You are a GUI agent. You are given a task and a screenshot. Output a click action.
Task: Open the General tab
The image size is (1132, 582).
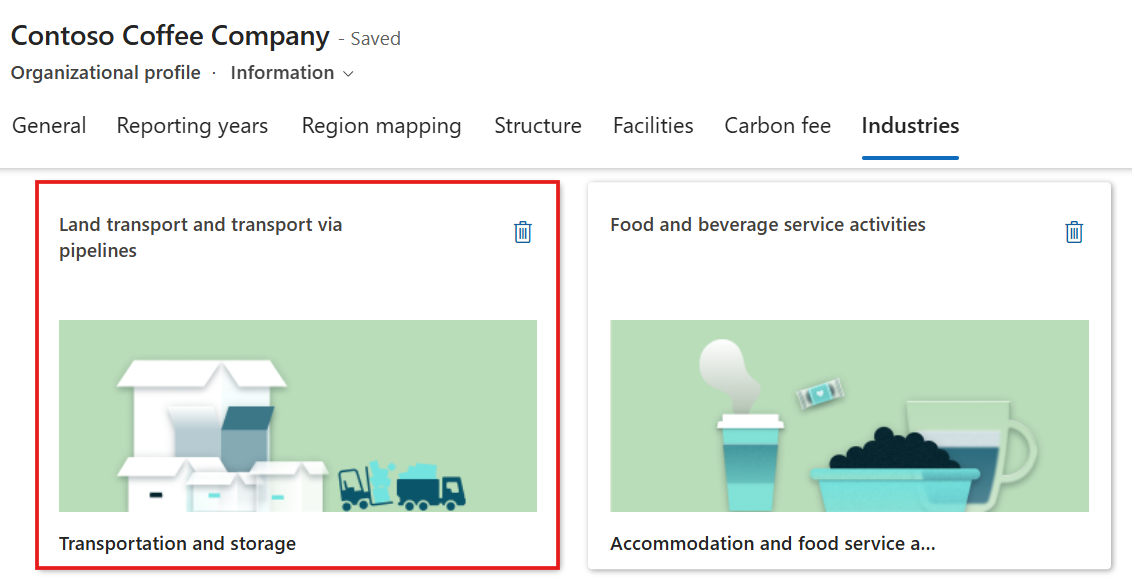pos(49,126)
